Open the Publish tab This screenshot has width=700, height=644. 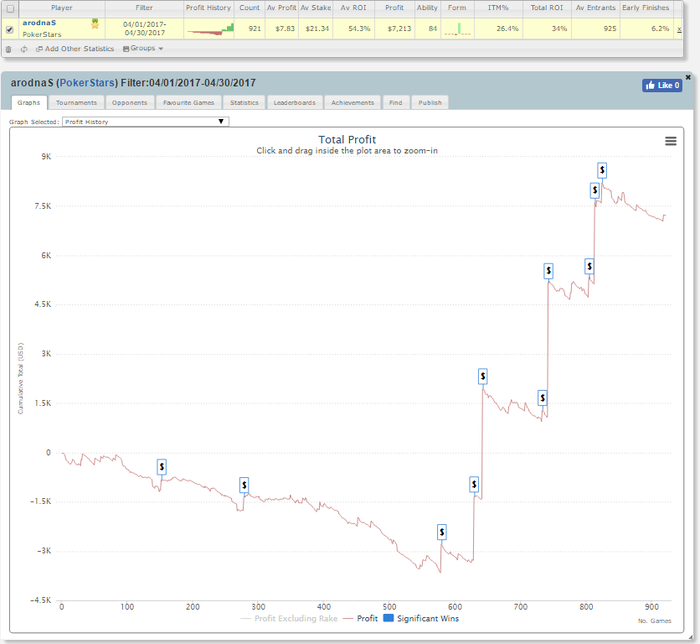coord(430,103)
